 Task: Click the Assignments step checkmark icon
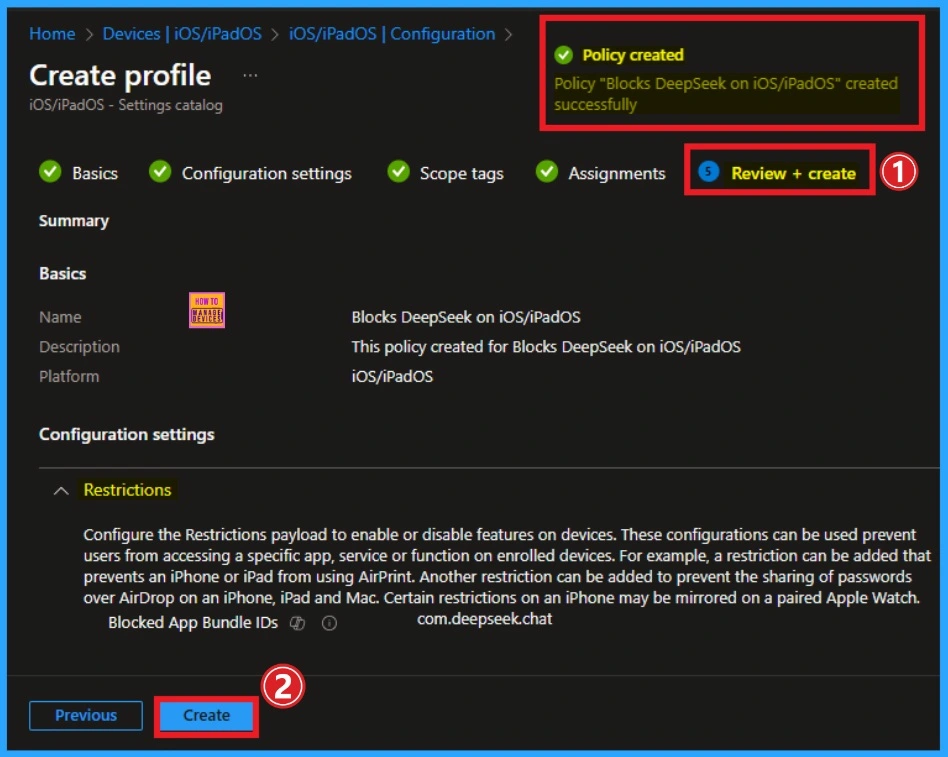547,172
